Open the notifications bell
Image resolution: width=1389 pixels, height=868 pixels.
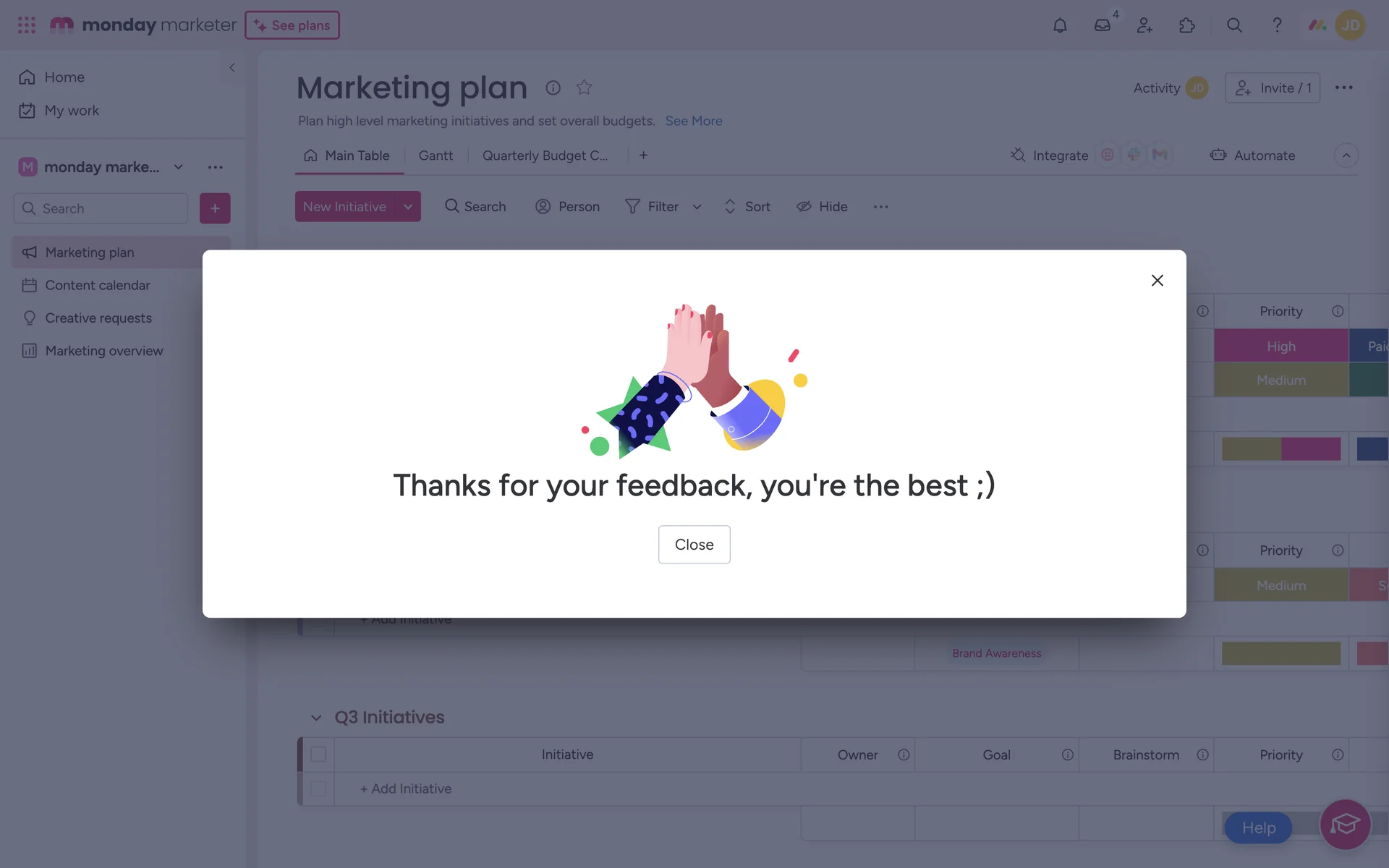coord(1060,25)
